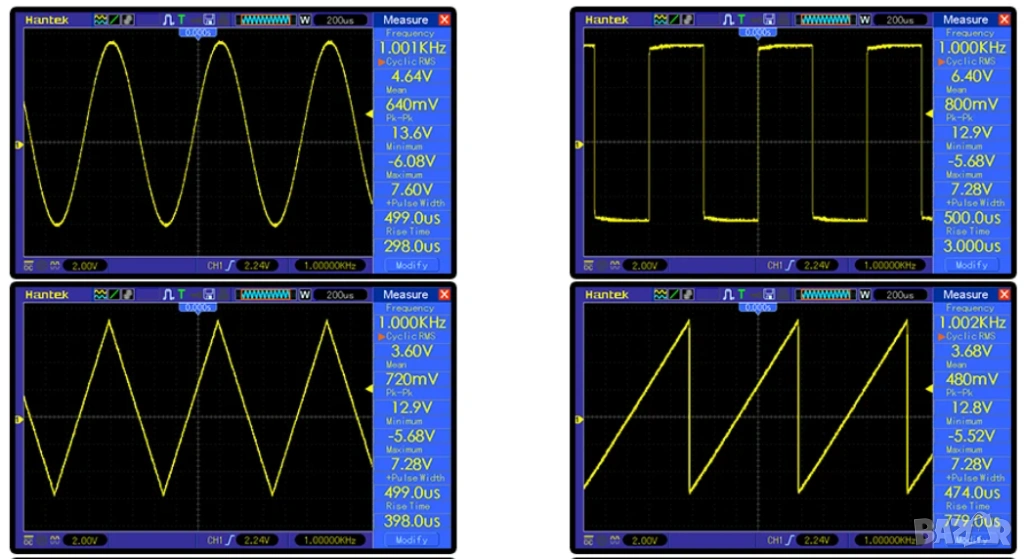Click save disk icon in square wave panel
The height and width of the screenshot is (559, 1024).
point(769,20)
